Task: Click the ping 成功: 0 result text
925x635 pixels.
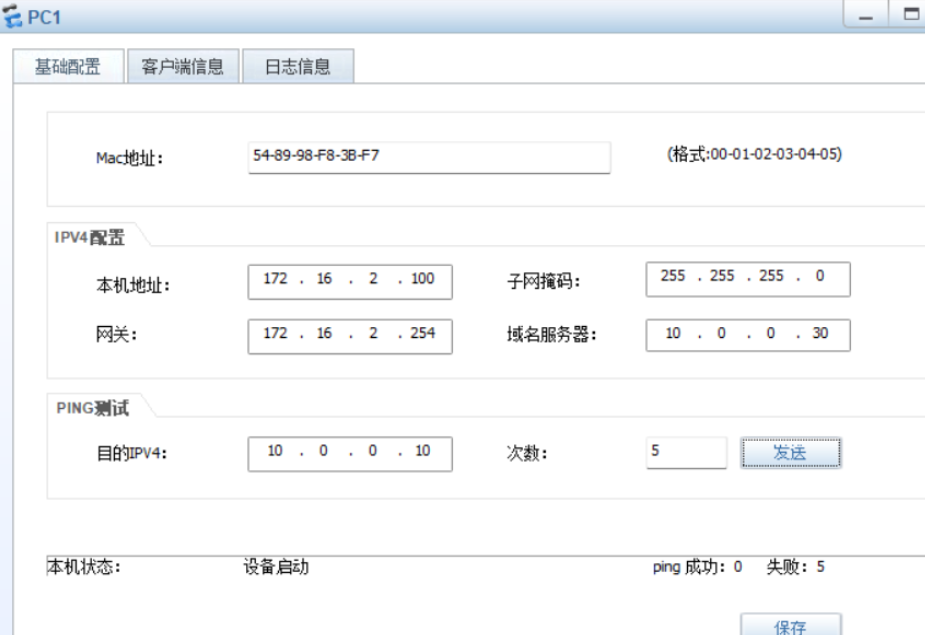Action: (x=697, y=567)
